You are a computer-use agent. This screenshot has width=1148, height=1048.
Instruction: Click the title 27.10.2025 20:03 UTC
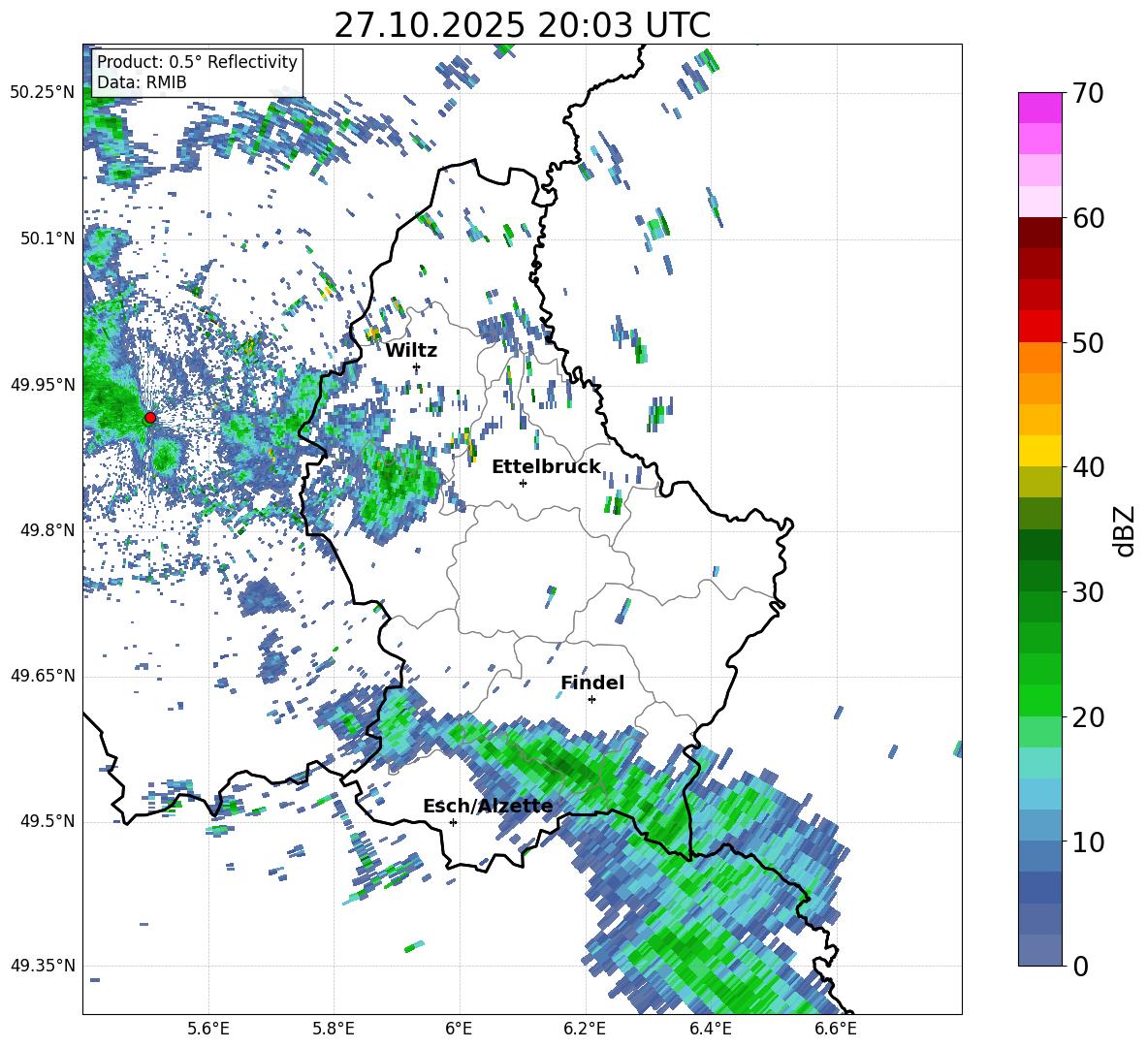coord(523,25)
